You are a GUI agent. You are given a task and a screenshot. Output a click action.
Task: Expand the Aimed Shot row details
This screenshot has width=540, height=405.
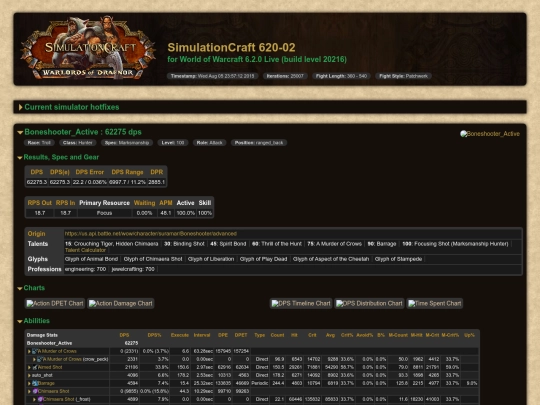(x=29, y=367)
